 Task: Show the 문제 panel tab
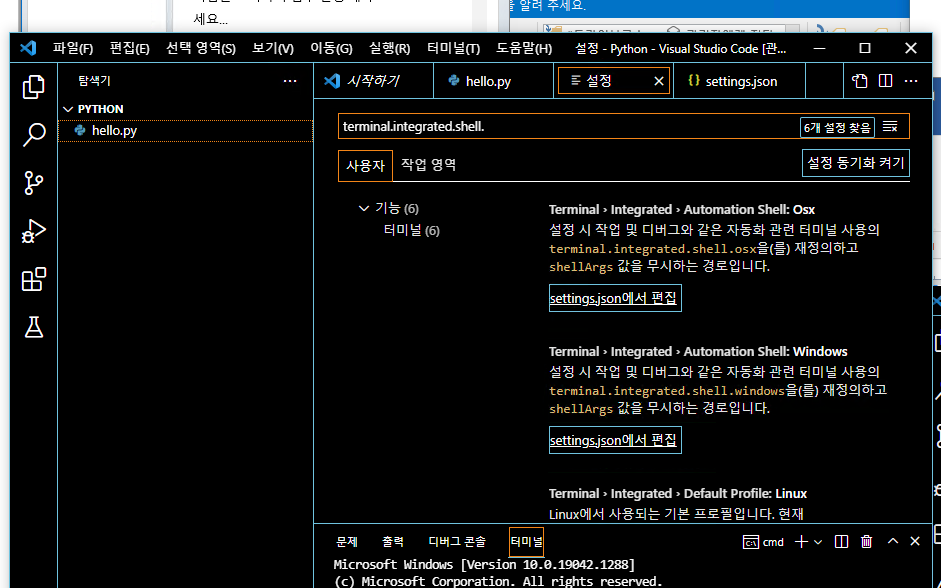pos(347,542)
